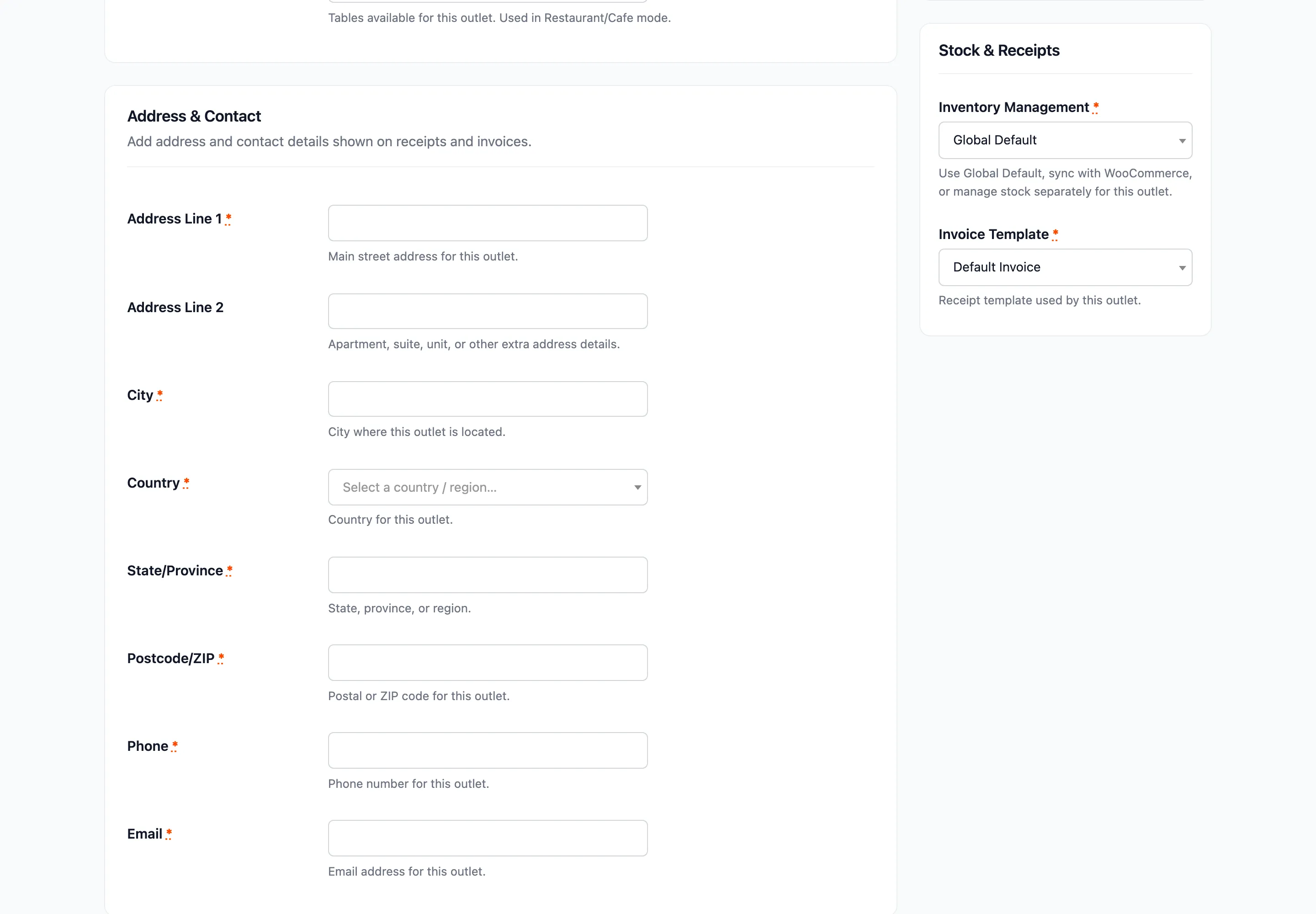Image resolution: width=1316 pixels, height=914 pixels.
Task: Click the Inventory Management required asterisk
Action: point(1095,107)
